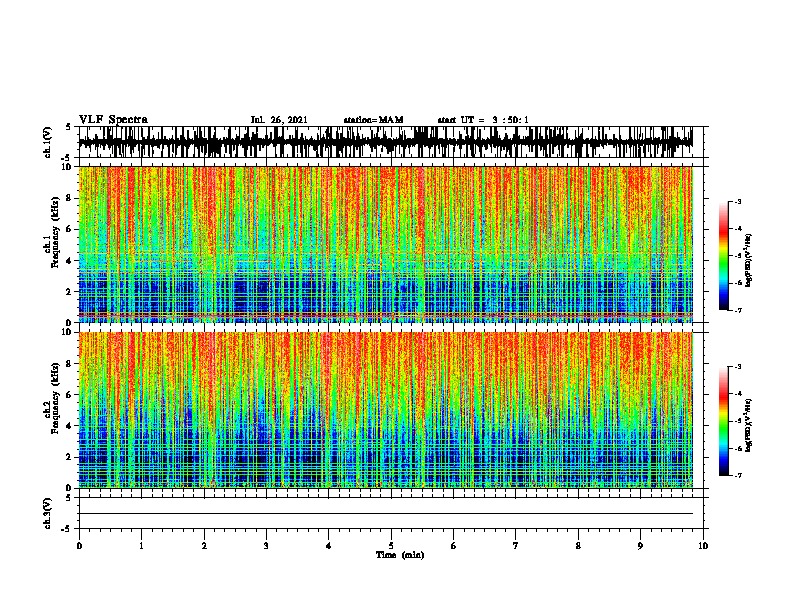Click the flat ch.3 voltage trace line

tap(385, 514)
